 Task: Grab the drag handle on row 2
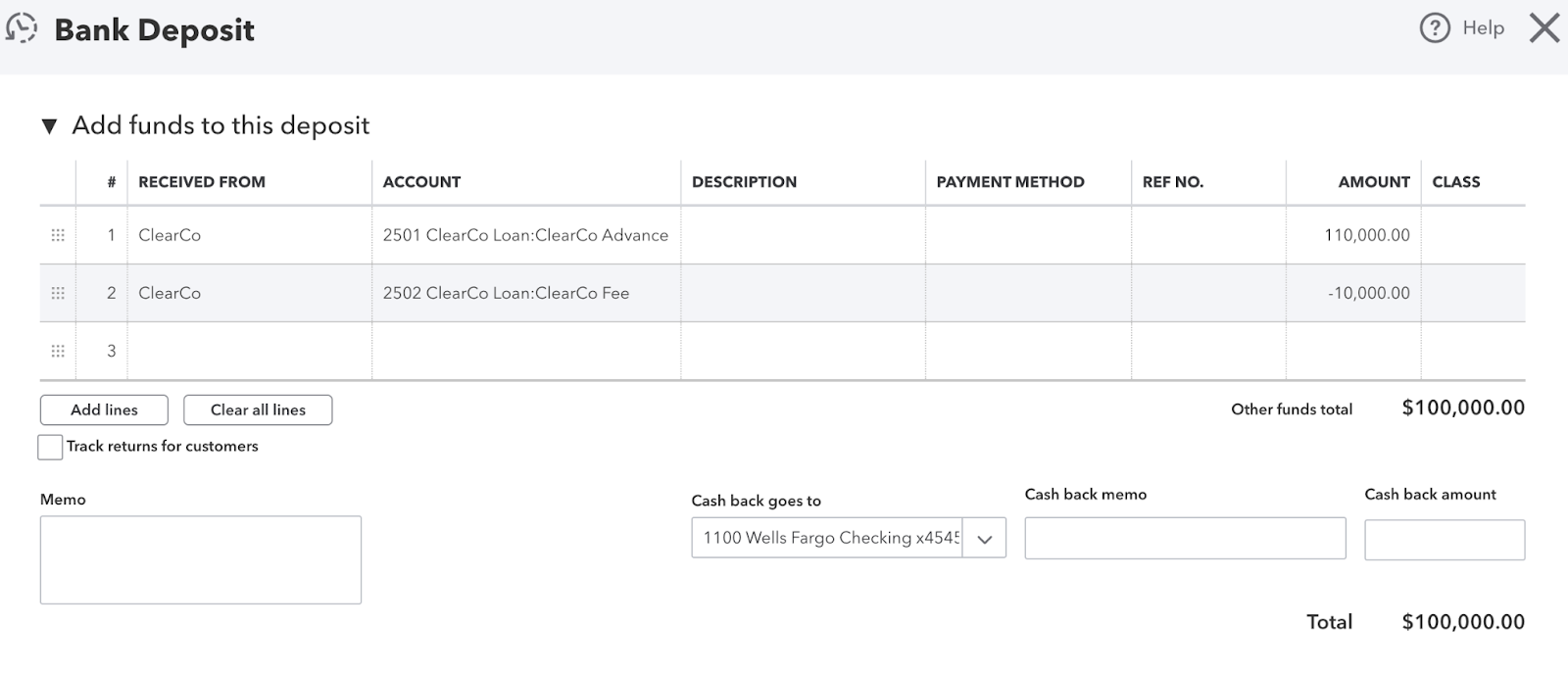point(58,293)
